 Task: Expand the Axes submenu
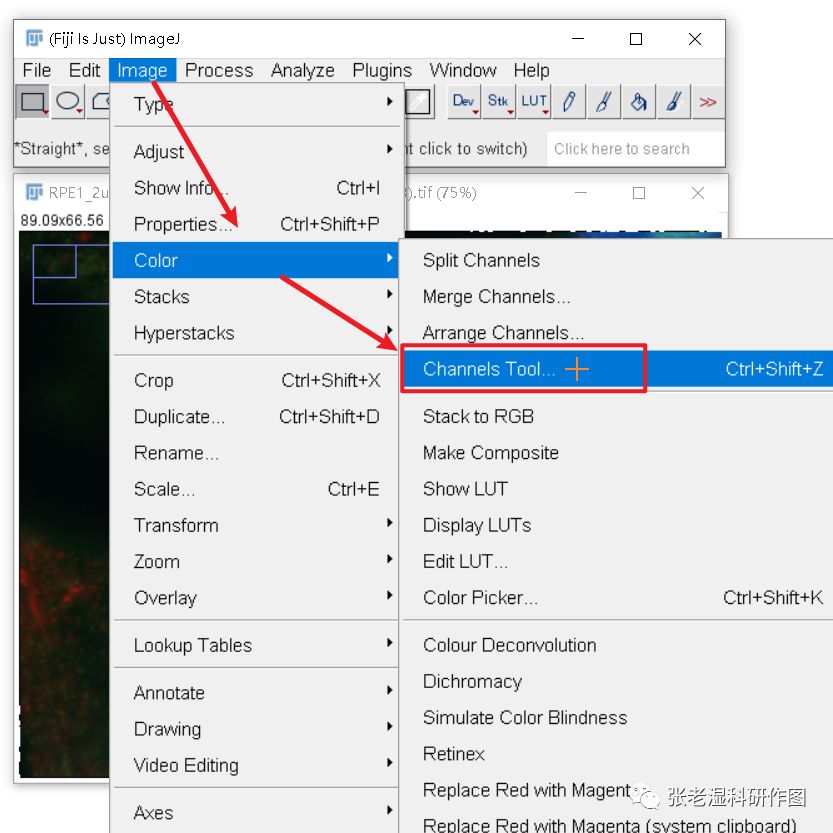click(x=256, y=812)
